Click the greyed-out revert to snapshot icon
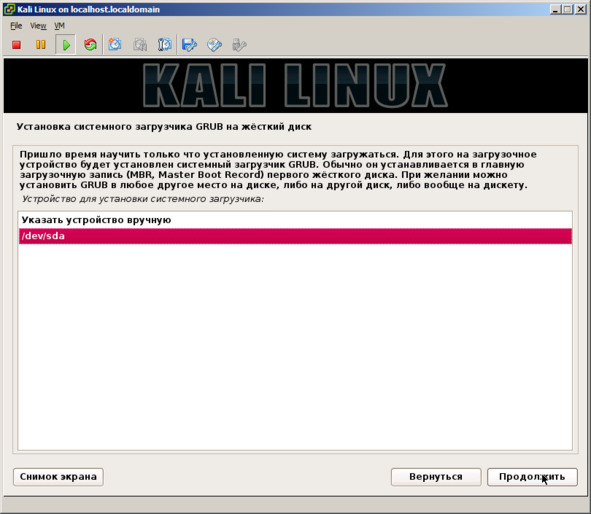The image size is (591, 514). click(140, 45)
